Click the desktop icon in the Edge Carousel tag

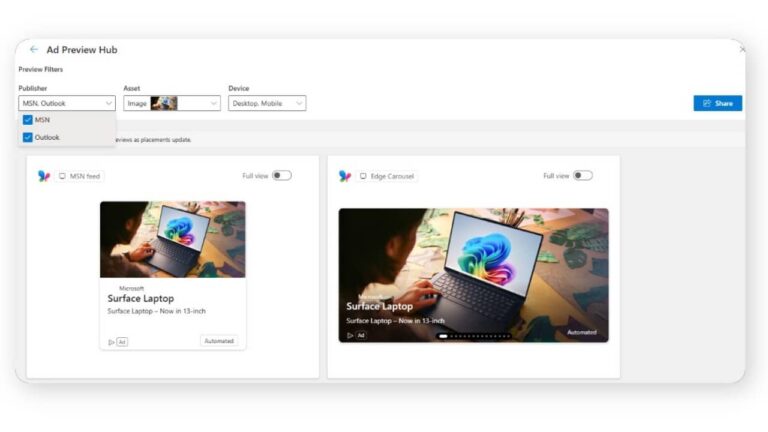point(363,176)
